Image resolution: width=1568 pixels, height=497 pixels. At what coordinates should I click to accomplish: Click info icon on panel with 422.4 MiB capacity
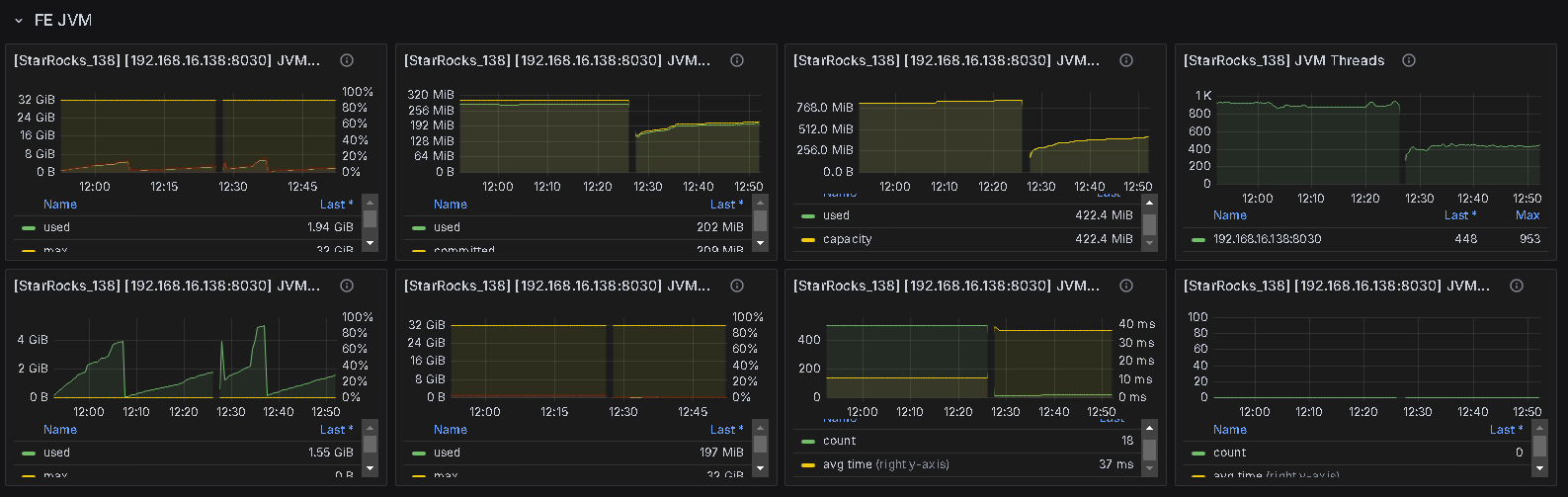click(x=1125, y=60)
